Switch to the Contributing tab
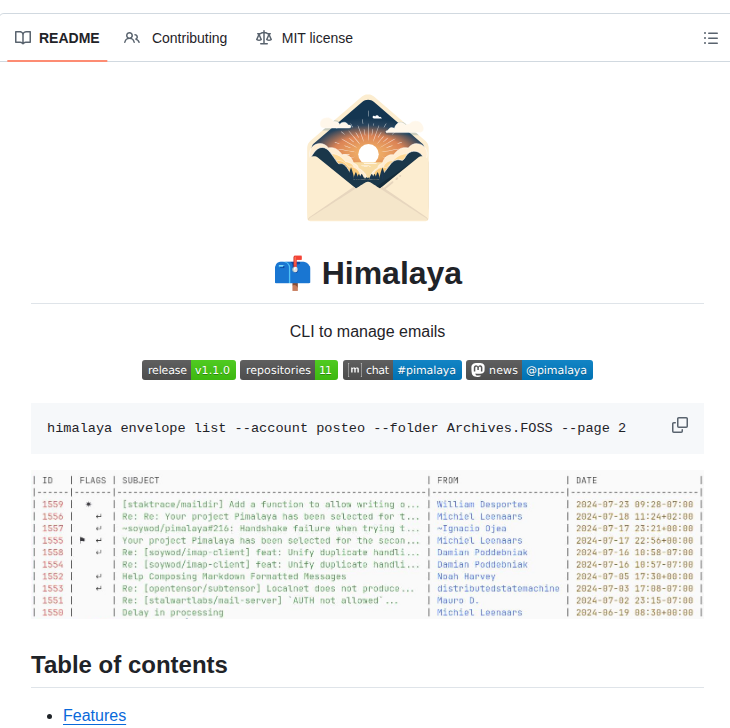The image size is (730, 728). click(176, 38)
